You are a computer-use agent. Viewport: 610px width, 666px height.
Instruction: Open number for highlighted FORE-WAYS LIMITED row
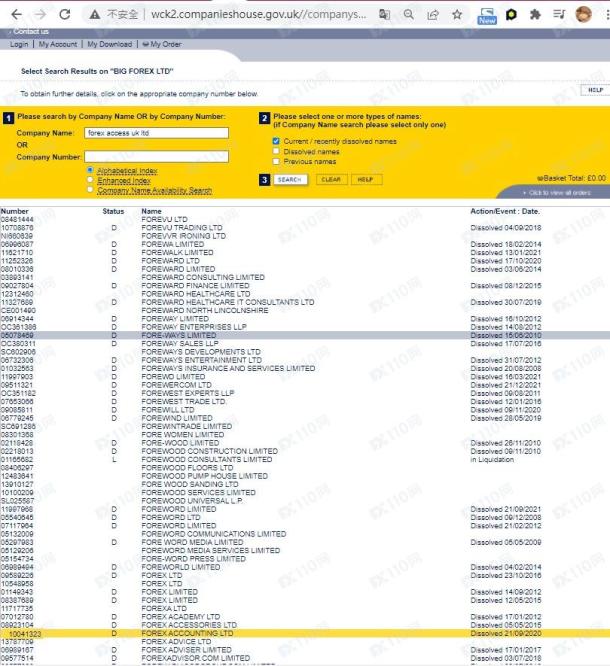point(17,336)
